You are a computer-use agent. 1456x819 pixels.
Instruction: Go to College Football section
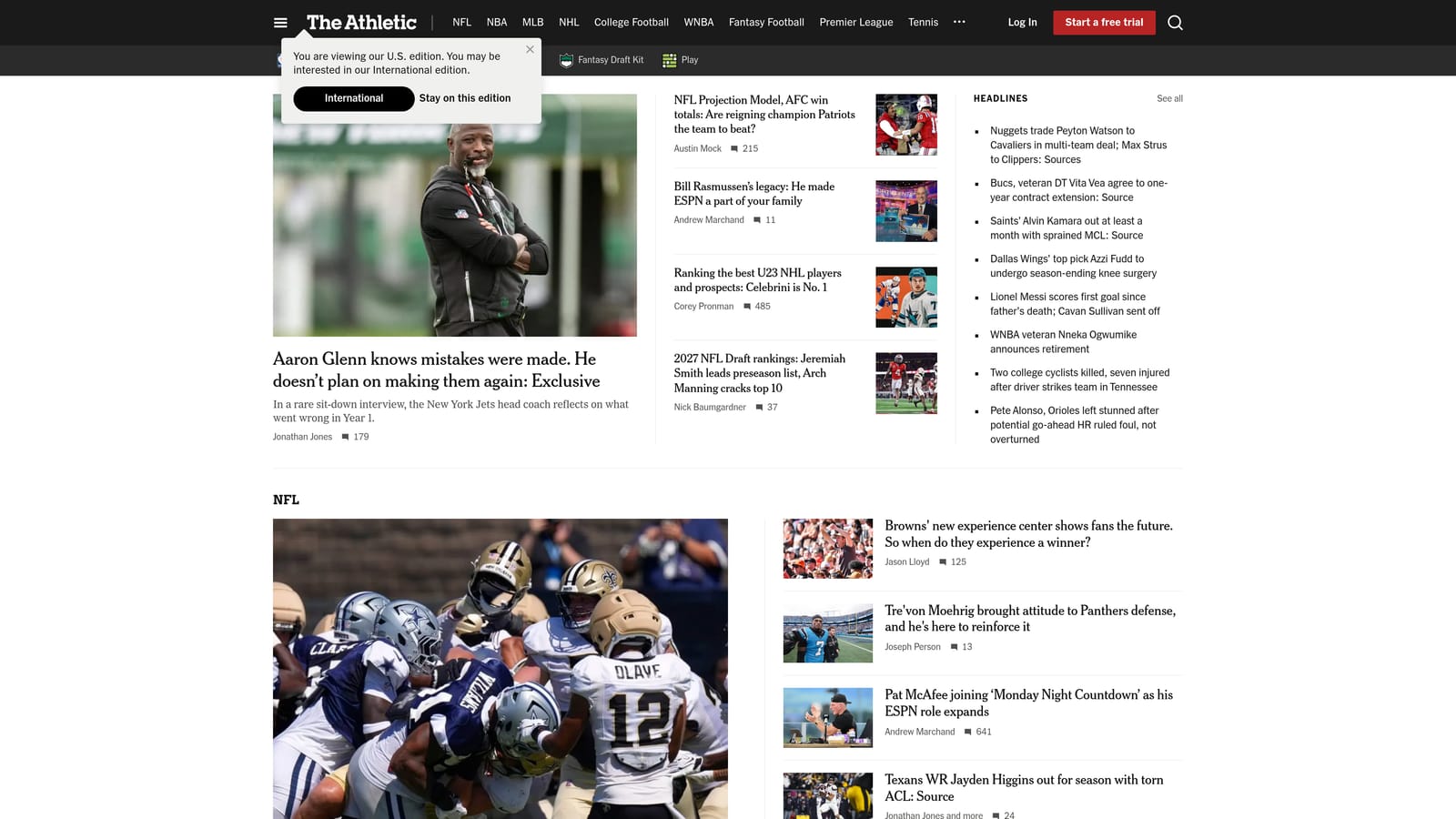coord(632,22)
